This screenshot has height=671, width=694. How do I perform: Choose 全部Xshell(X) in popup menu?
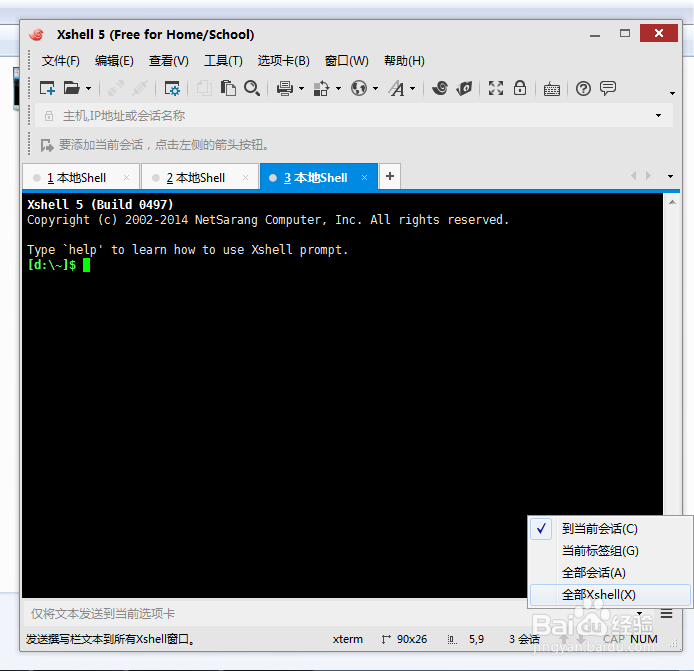click(x=610, y=594)
